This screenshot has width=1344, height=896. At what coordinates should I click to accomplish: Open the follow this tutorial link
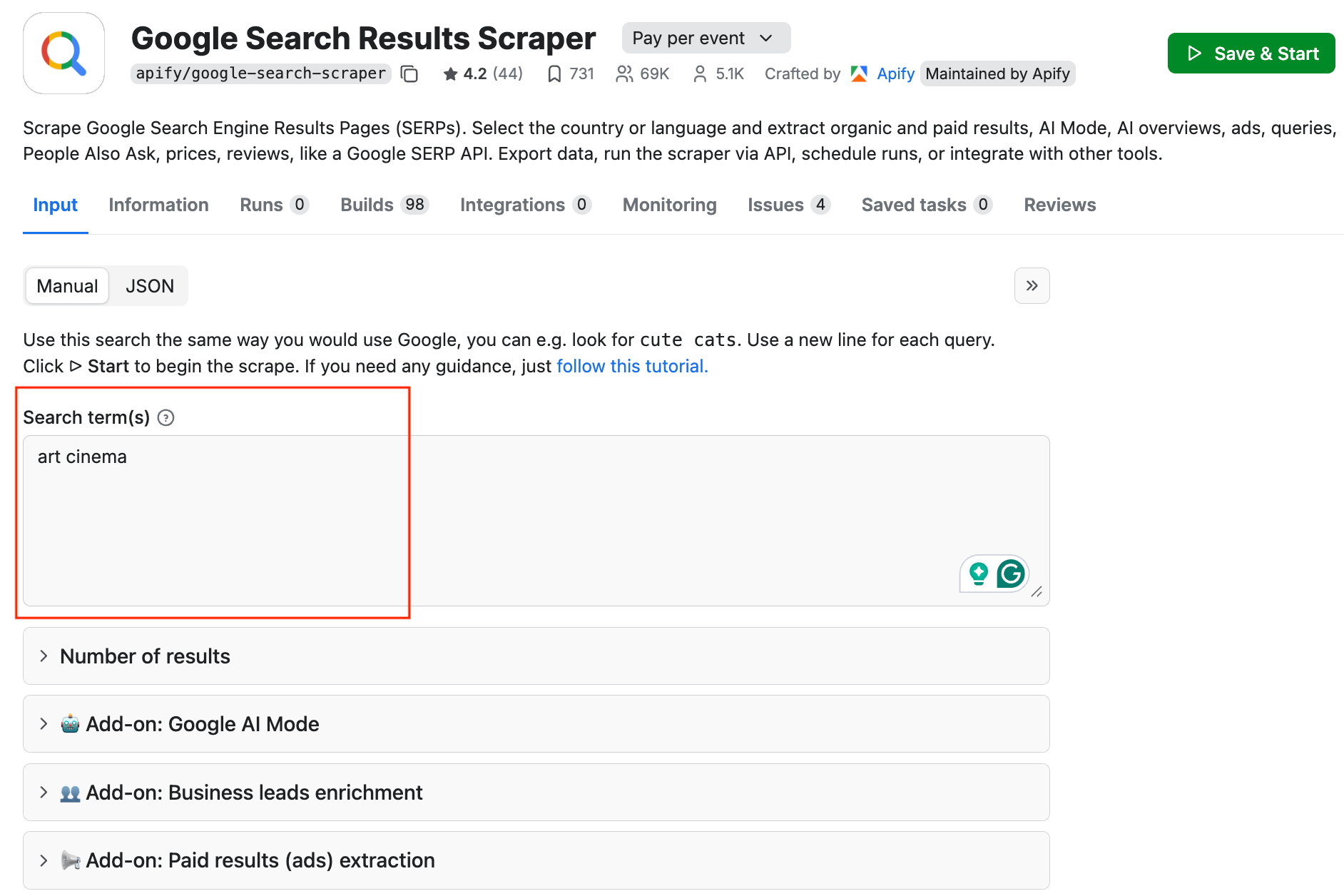pos(630,366)
